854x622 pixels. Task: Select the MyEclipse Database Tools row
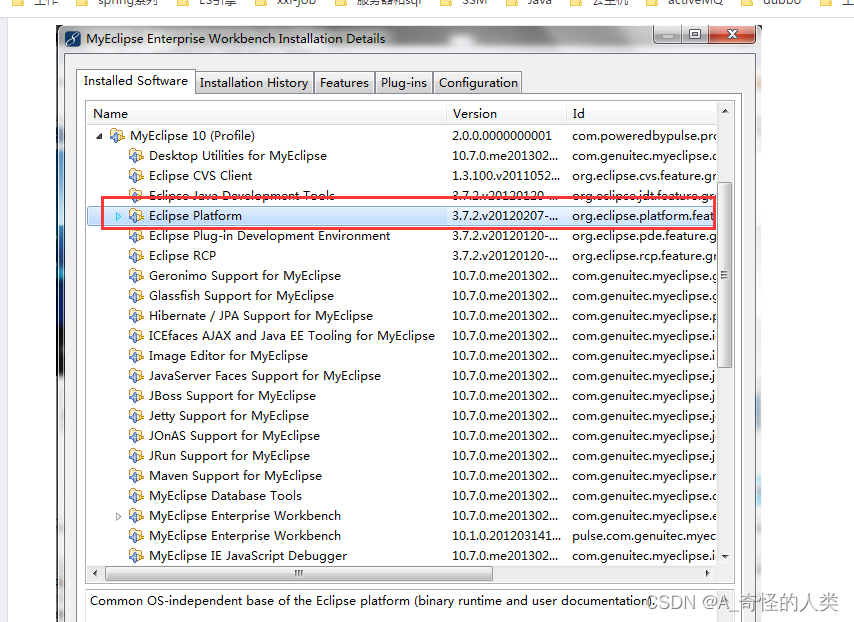[402, 496]
